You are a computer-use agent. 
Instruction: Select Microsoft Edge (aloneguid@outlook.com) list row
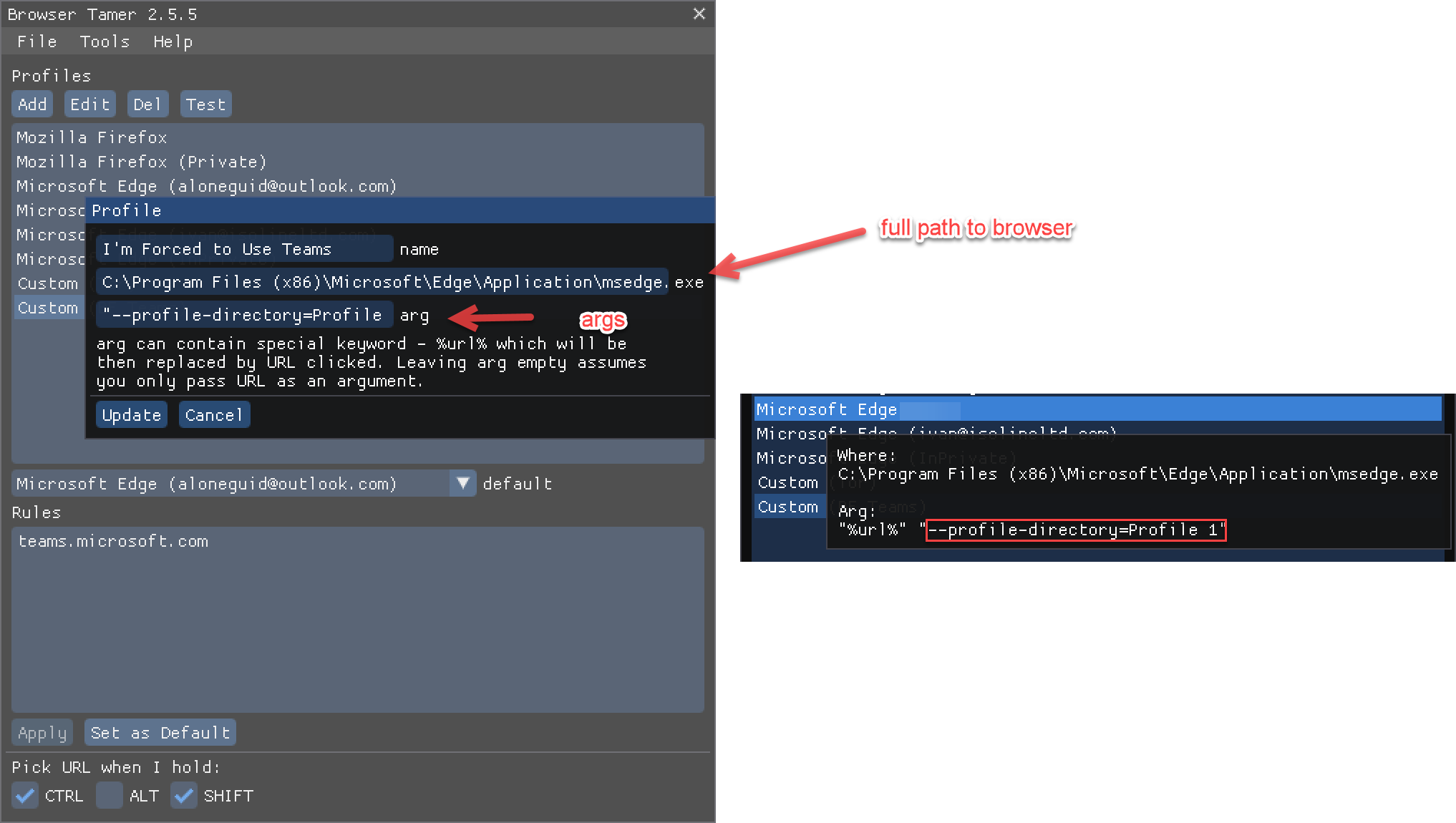pos(358,185)
